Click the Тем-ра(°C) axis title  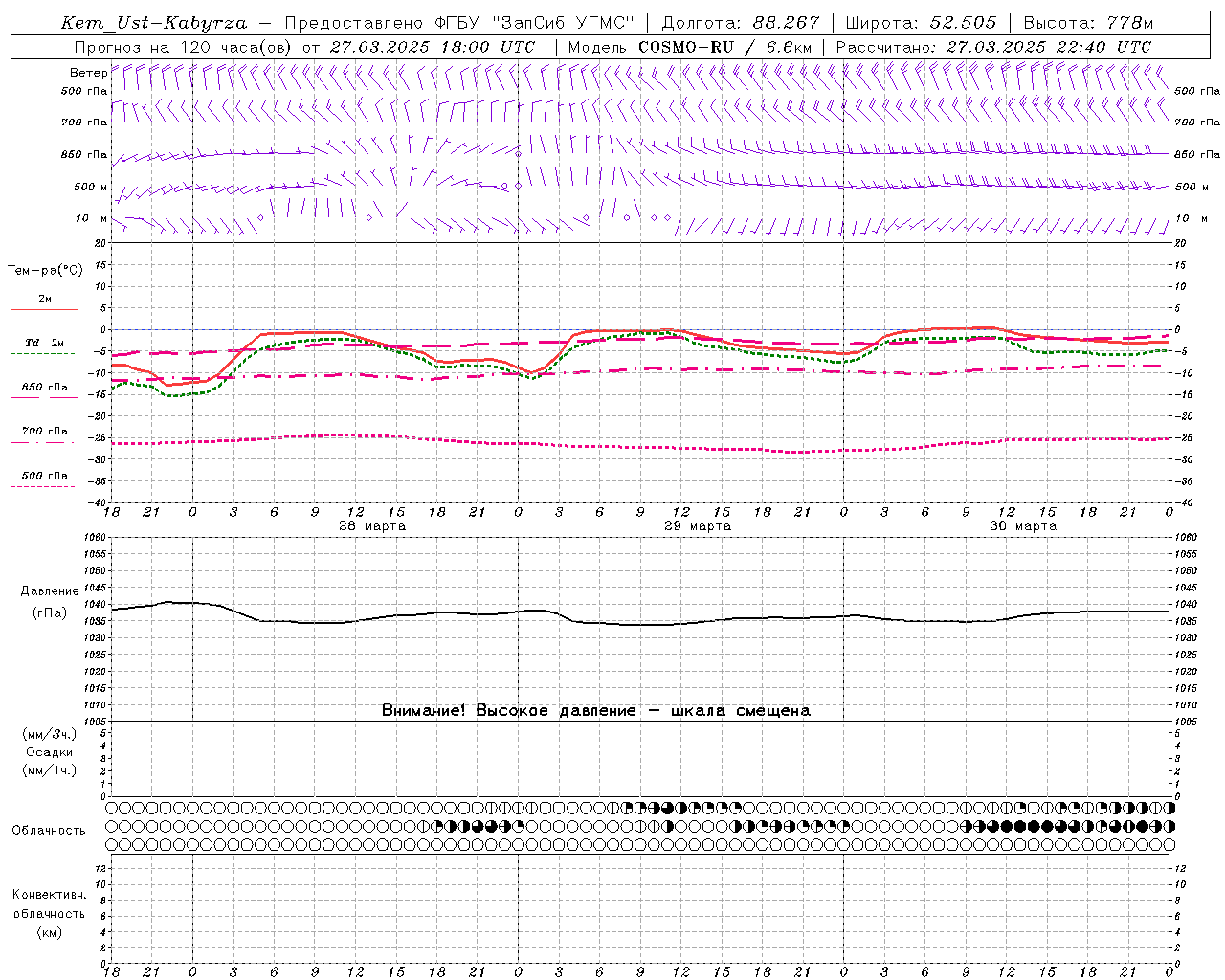[45, 271]
